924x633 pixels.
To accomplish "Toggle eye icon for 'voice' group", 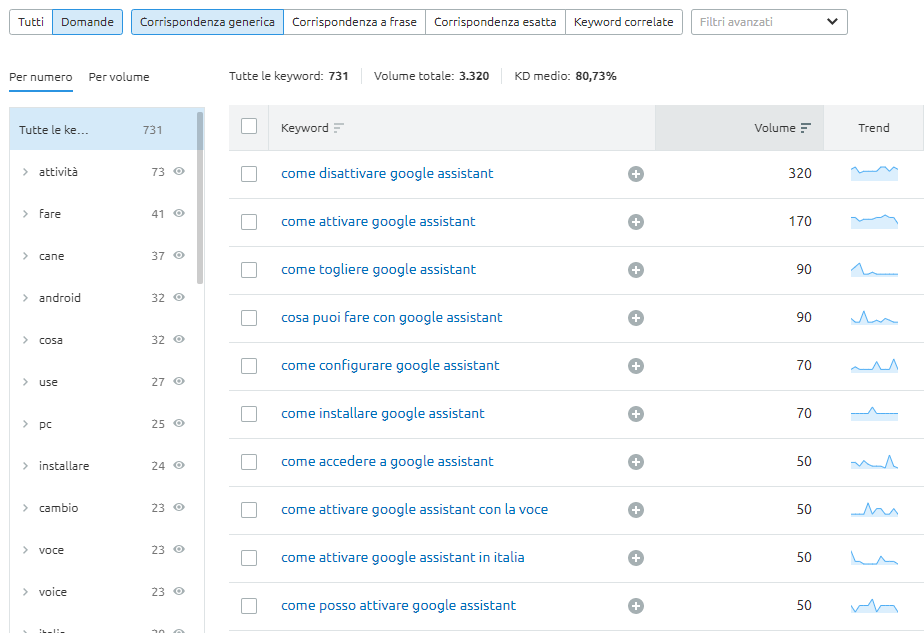I will click(179, 591).
